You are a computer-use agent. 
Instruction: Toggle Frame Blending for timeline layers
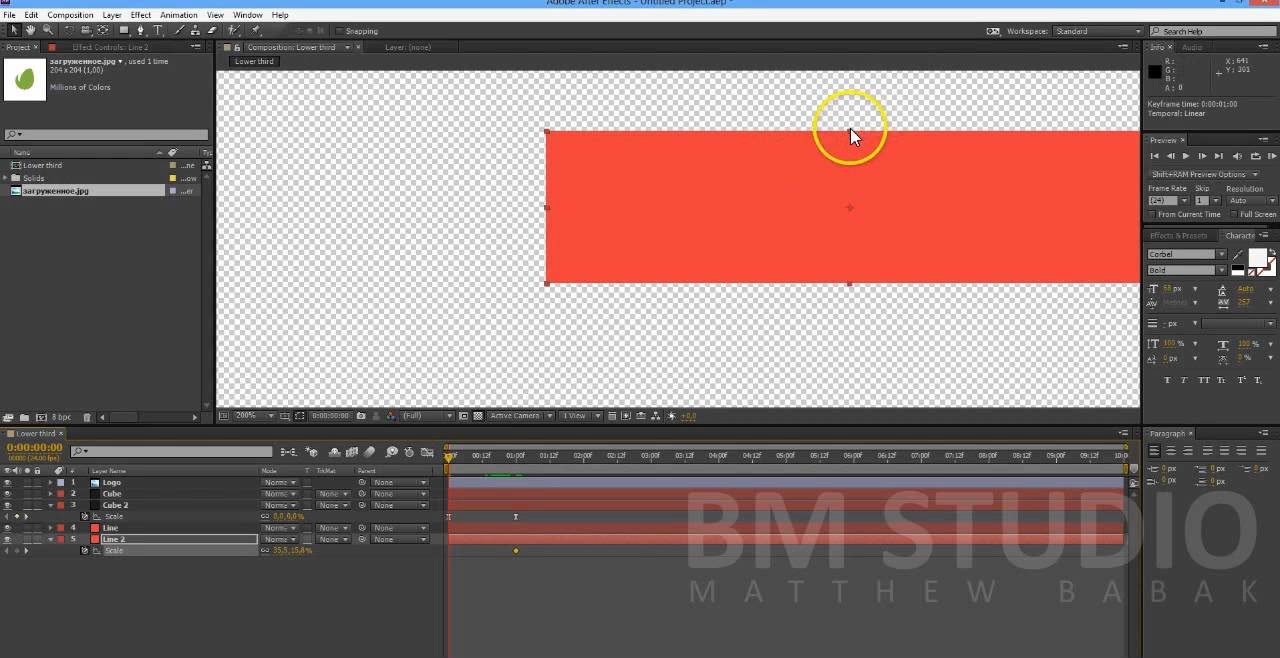click(352, 452)
